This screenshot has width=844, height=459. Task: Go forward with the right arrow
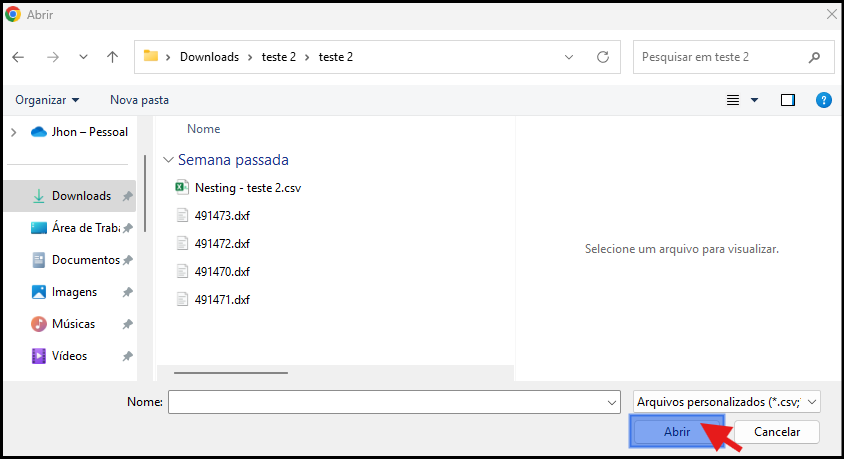(x=53, y=57)
